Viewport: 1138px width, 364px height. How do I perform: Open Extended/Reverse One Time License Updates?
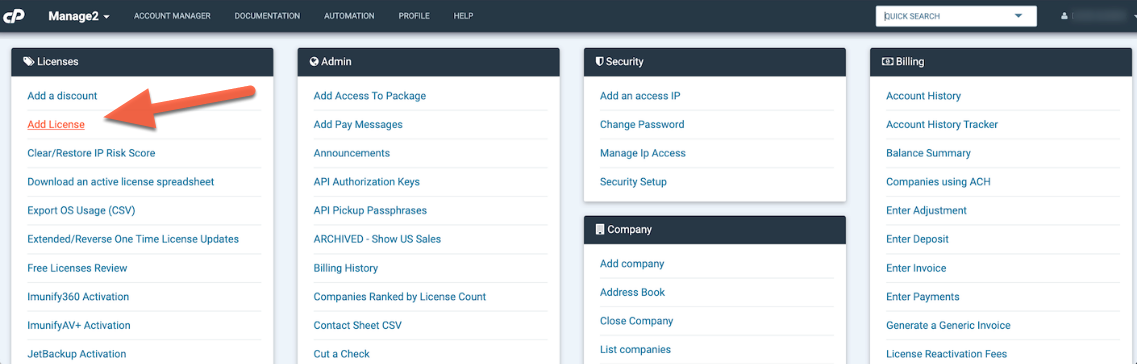133,239
